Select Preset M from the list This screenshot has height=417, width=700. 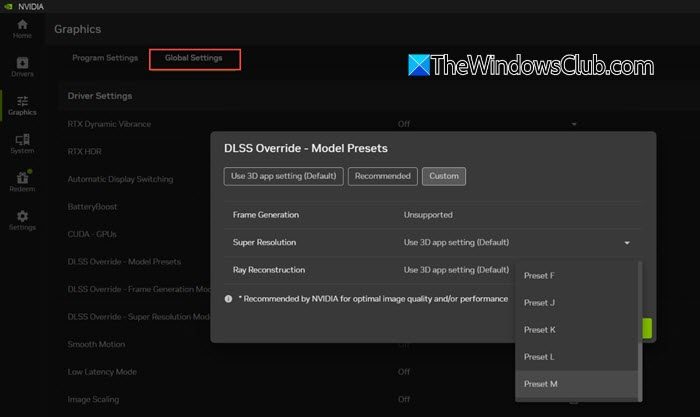coord(576,384)
